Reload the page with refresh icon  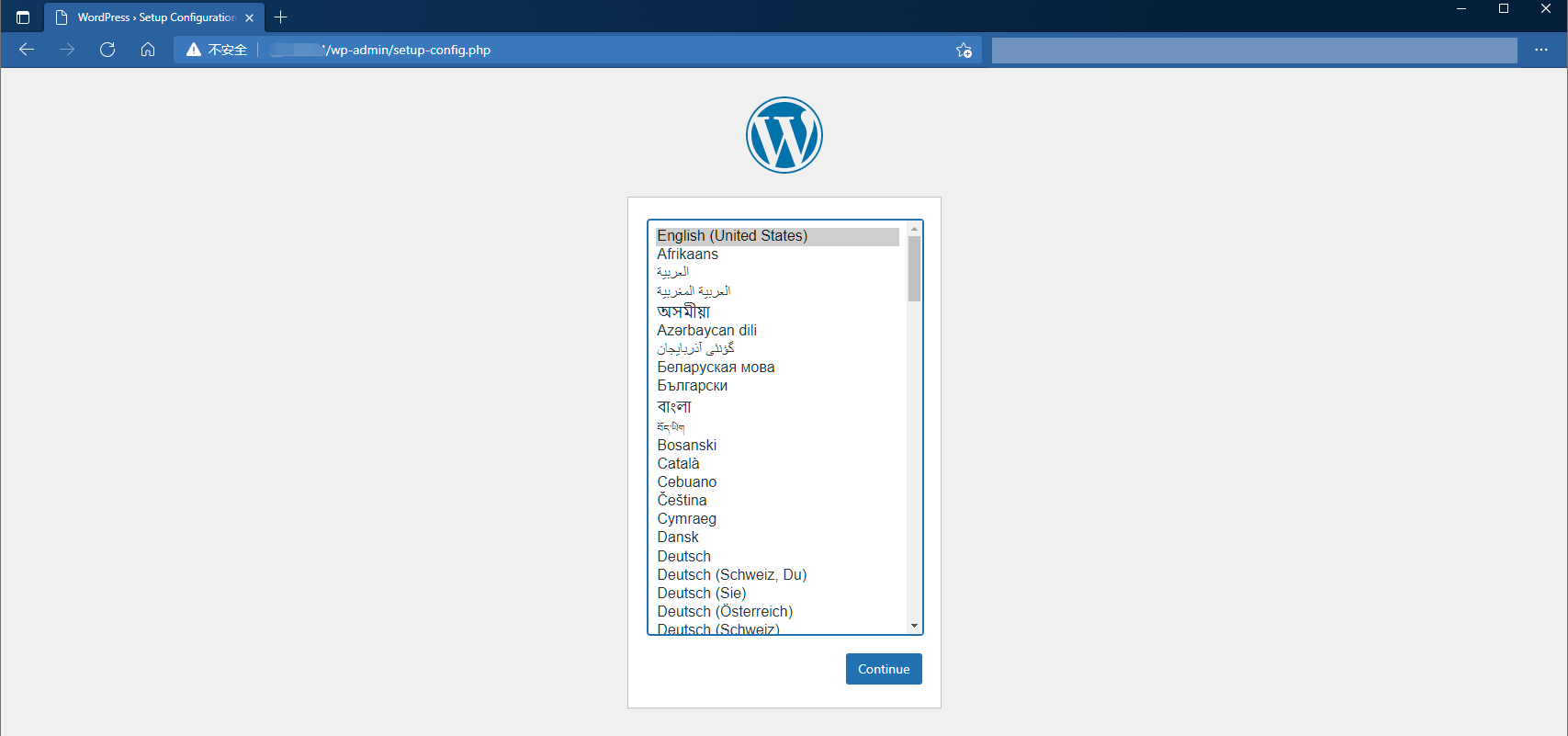pyautogui.click(x=107, y=50)
